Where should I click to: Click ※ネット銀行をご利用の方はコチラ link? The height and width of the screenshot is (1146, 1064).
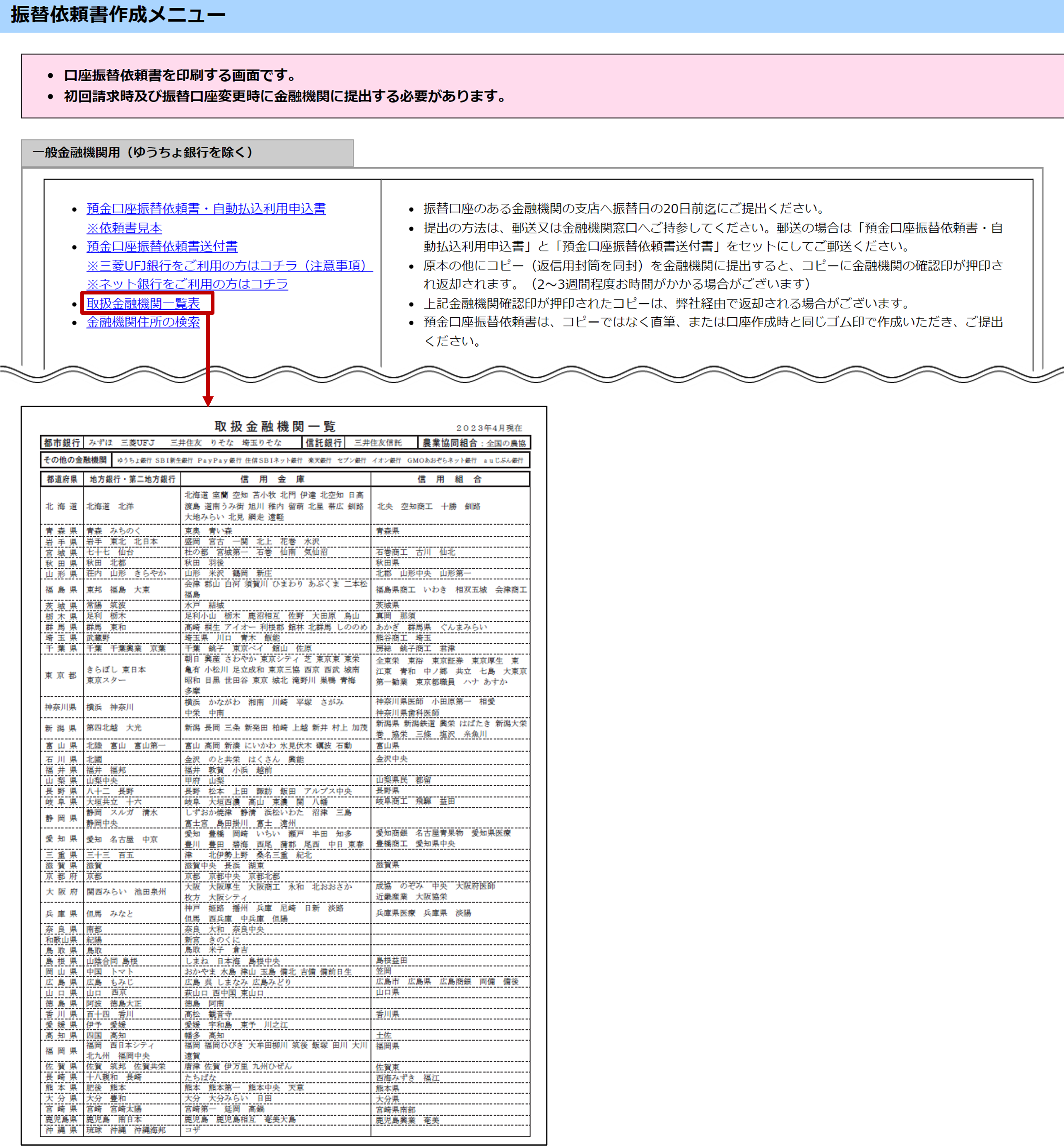coord(187,284)
